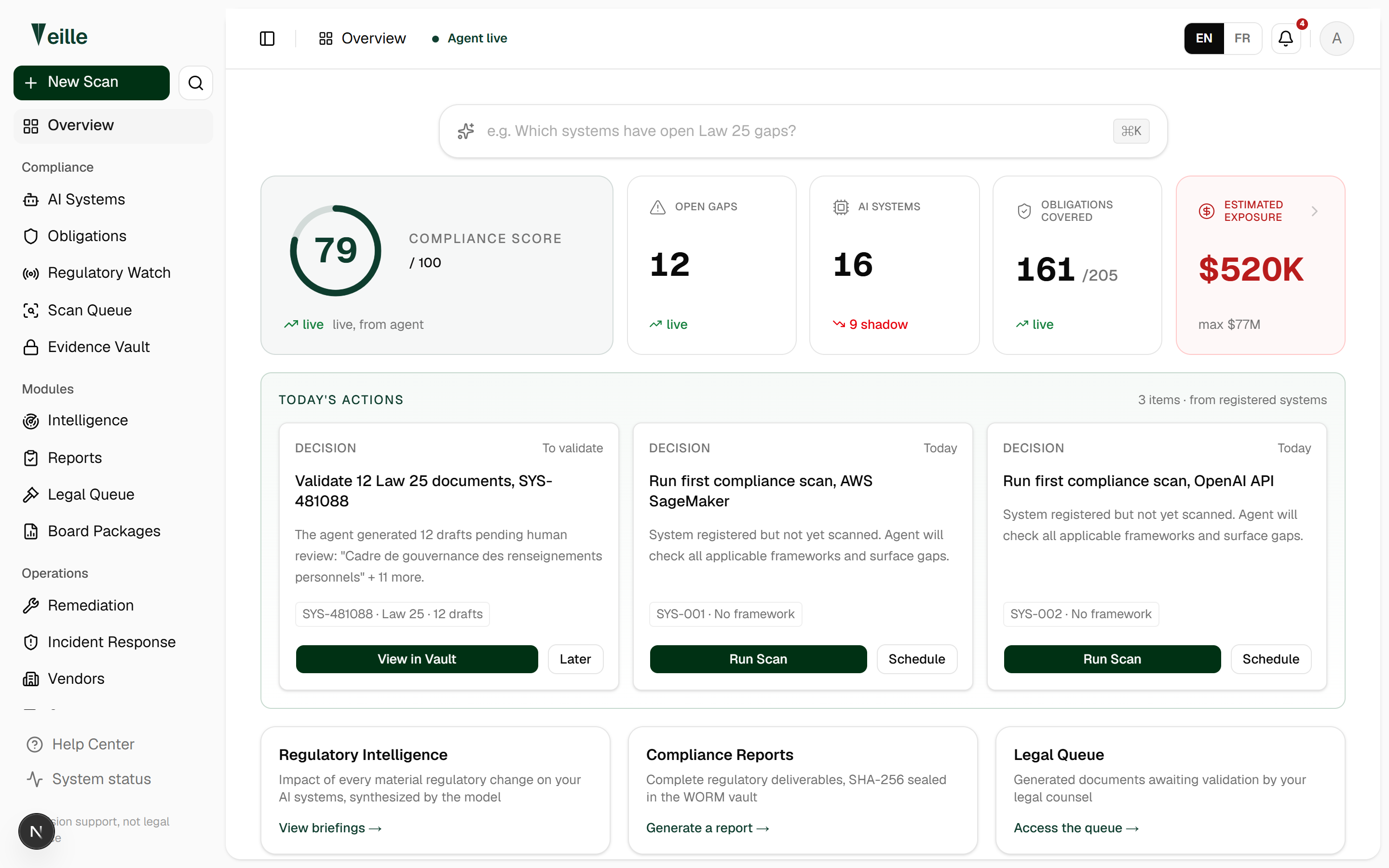Open Regulatory Watch section
This screenshot has width=1389, height=868.
point(113,273)
